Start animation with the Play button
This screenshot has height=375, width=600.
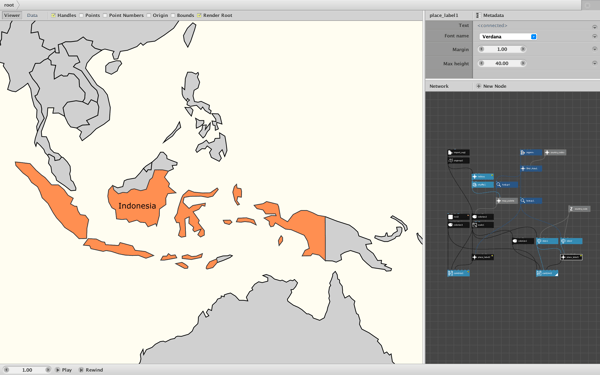click(64, 370)
